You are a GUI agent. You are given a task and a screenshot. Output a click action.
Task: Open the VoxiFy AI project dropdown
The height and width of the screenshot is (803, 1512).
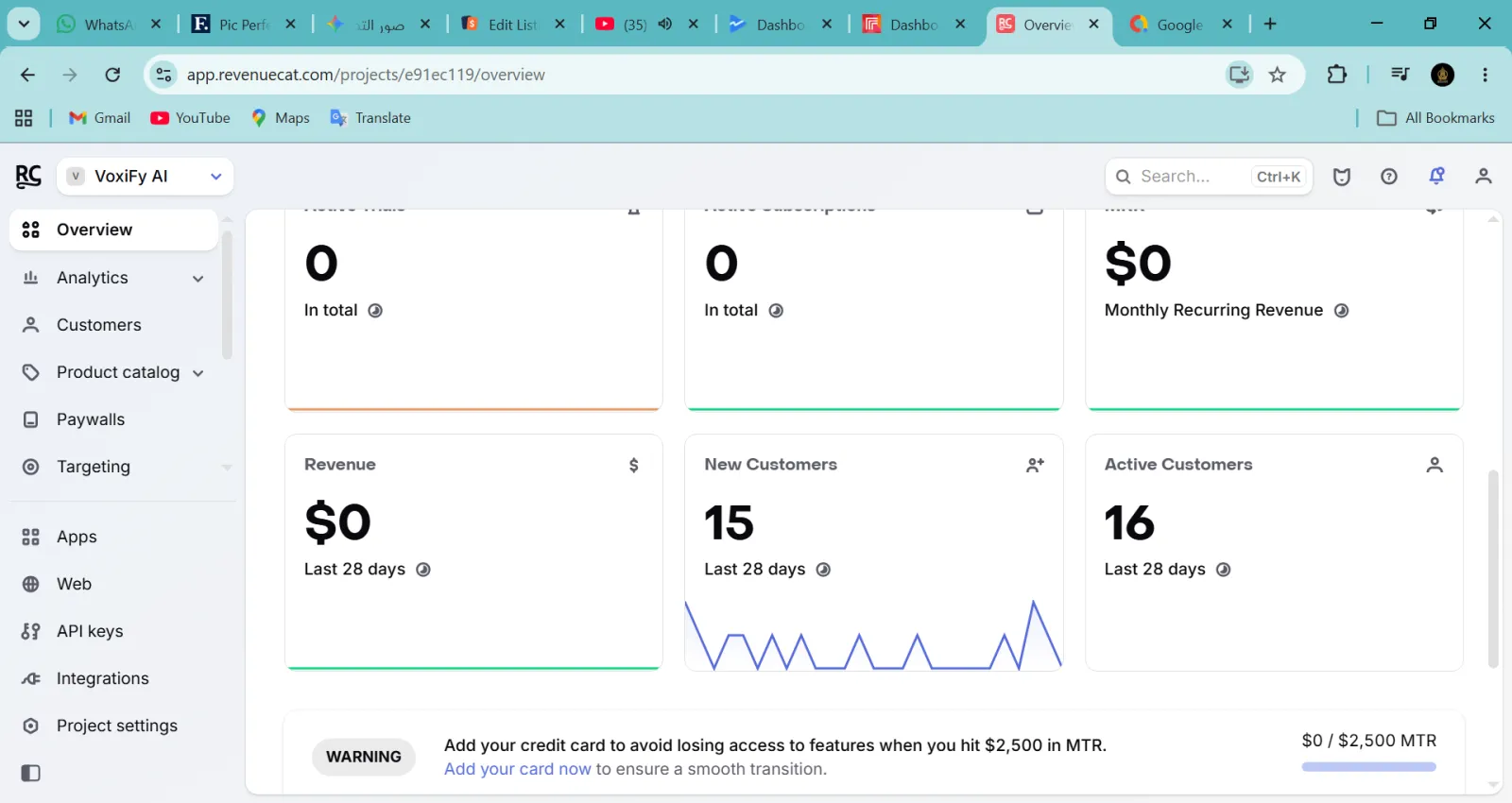146,177
